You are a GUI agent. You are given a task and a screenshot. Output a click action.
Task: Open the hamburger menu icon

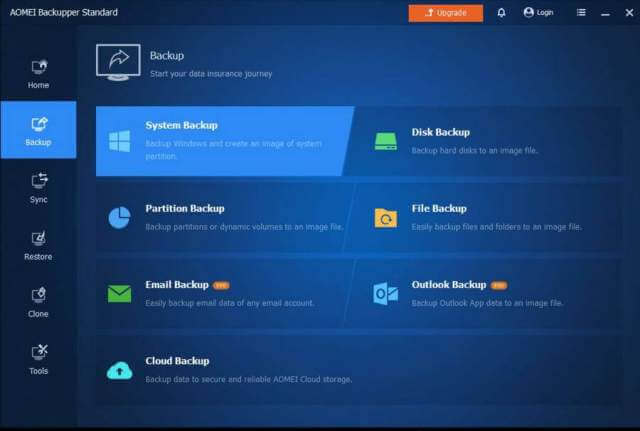coord(581,13)
